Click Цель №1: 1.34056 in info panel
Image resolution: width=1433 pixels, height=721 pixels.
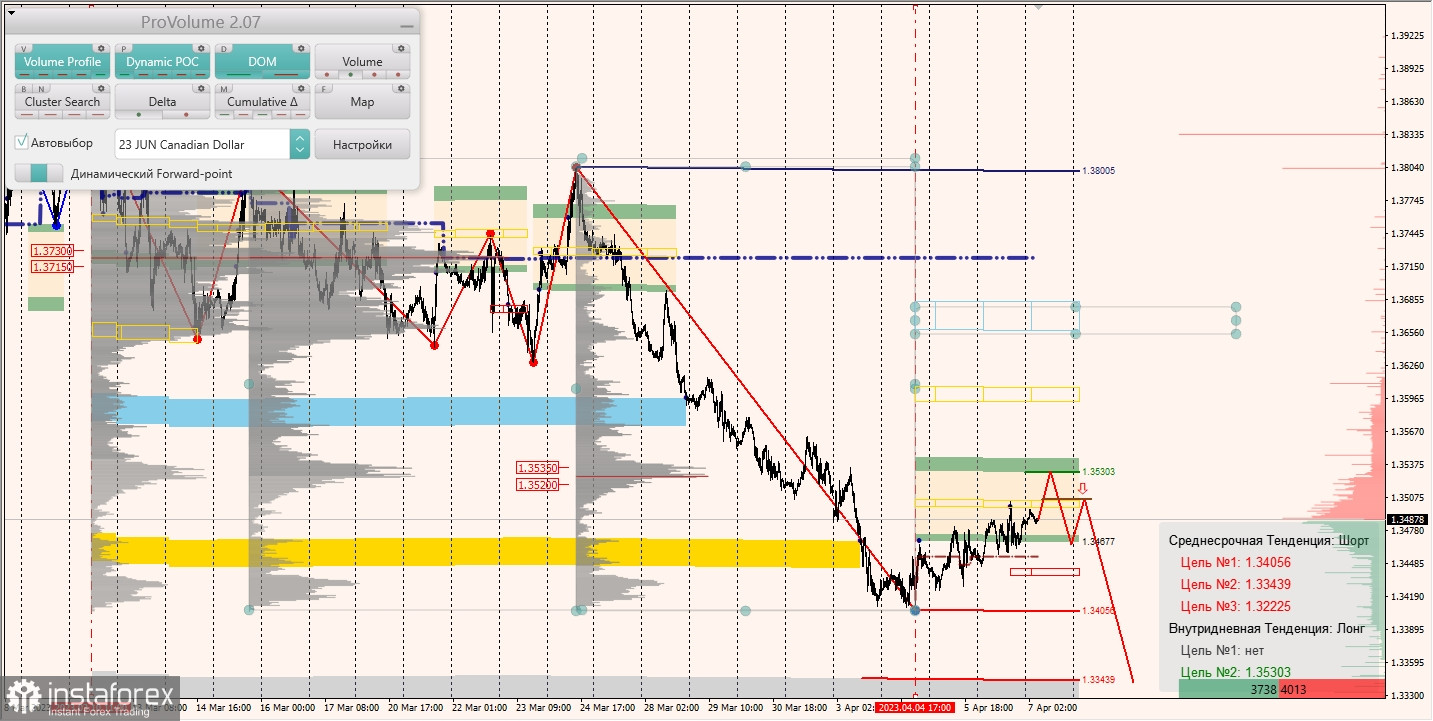point(1236,562)
